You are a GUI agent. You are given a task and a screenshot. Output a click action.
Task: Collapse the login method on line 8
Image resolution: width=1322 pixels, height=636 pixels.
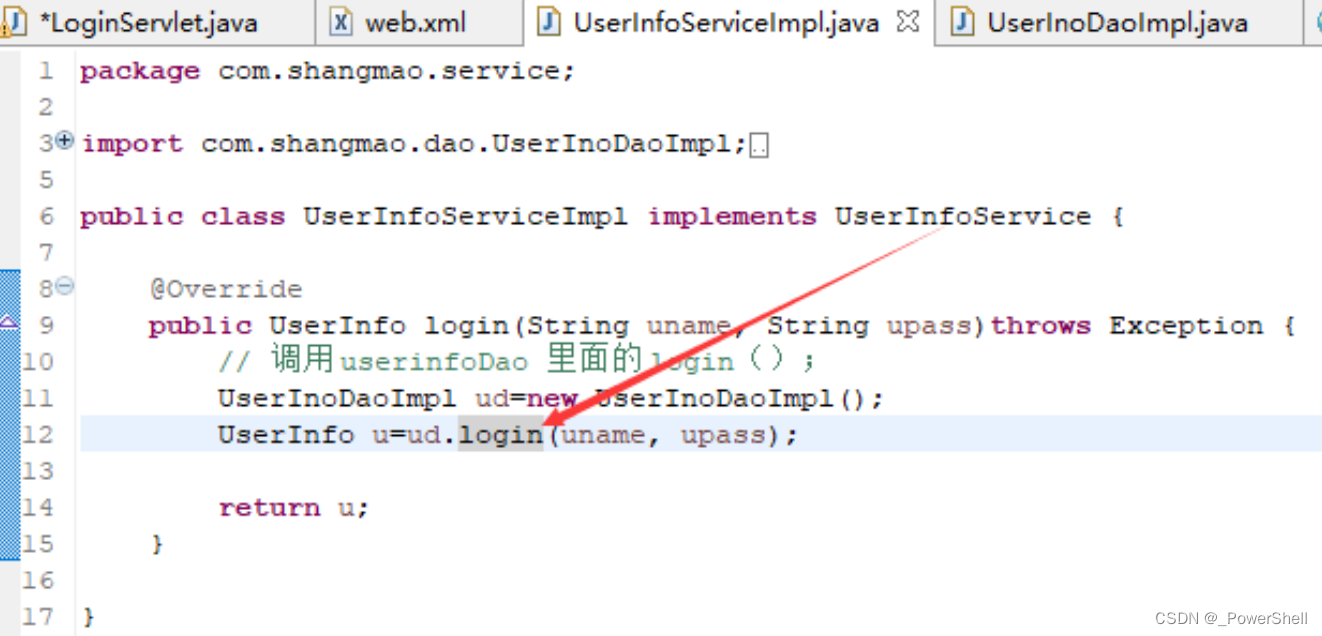pos(65,286)
